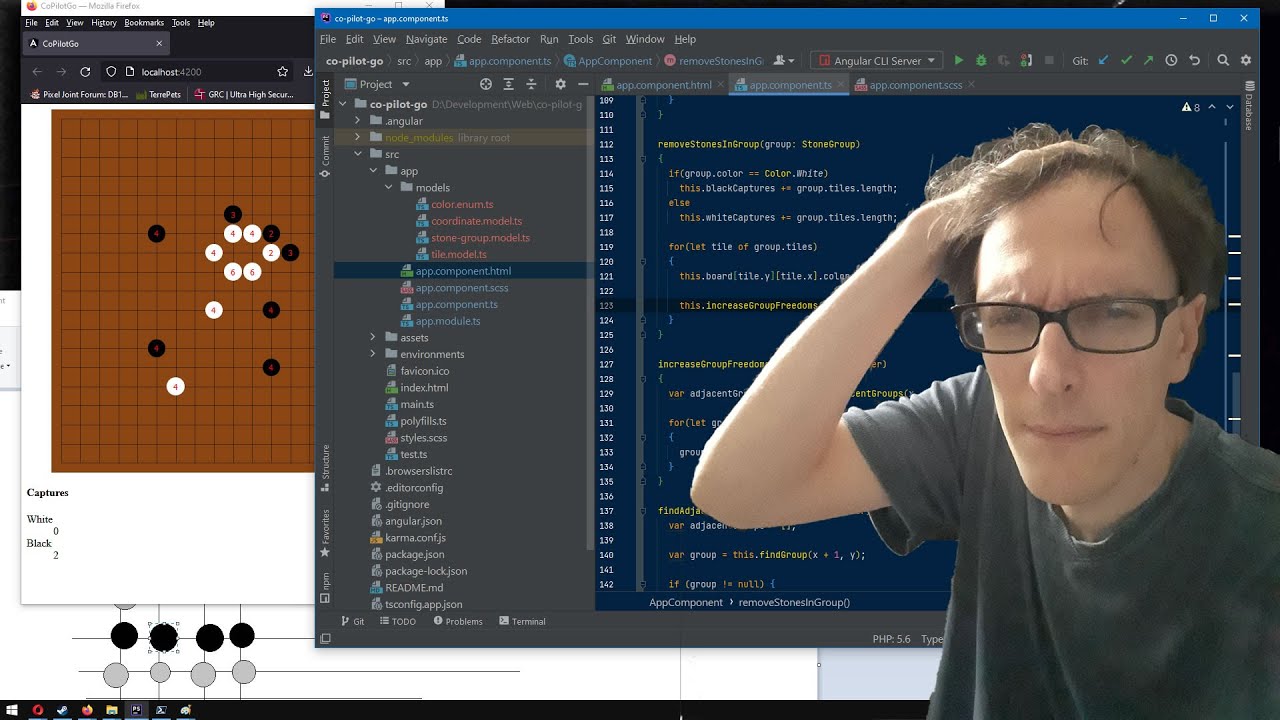Bookmark this page with Firefox star
The height and width of the screenshot is (720, 1280).
pyautogui.click(x=282, y=72)
